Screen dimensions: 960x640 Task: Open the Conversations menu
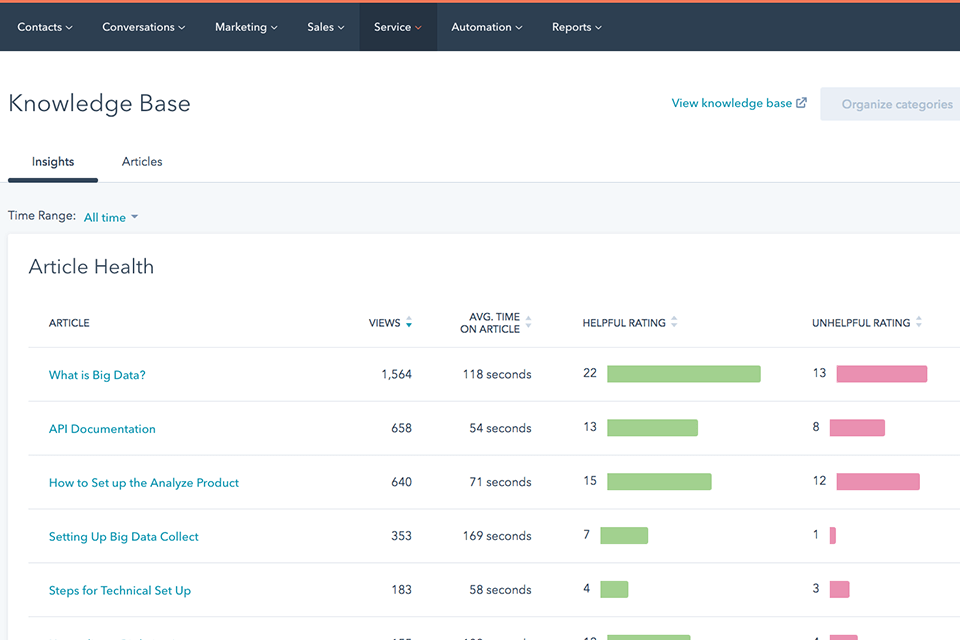click(143, 27)
